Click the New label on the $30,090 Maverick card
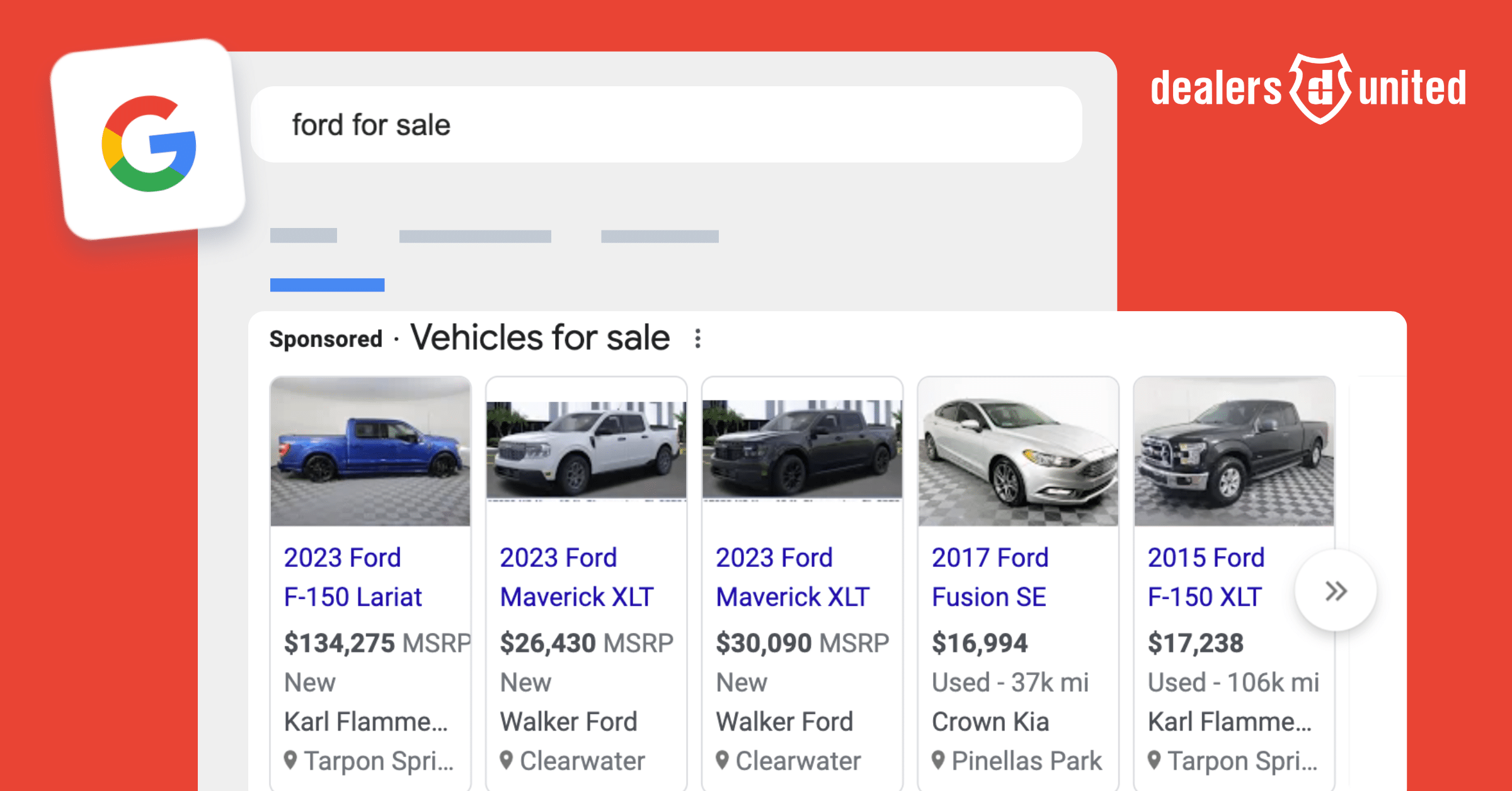This screenshot has height=791, width=1512. coord(742,682)
